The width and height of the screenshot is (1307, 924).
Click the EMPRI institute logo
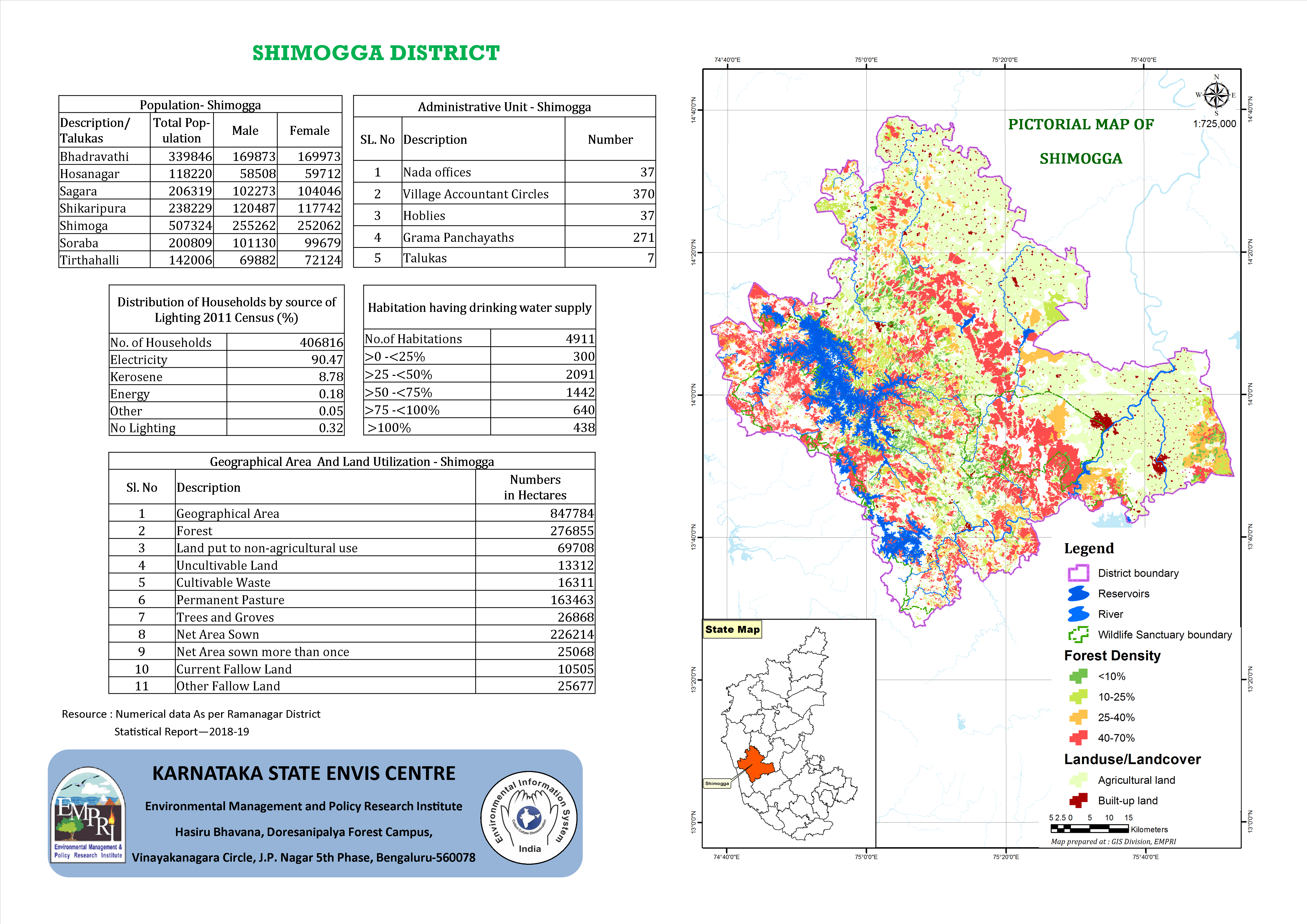click(88, 815)
